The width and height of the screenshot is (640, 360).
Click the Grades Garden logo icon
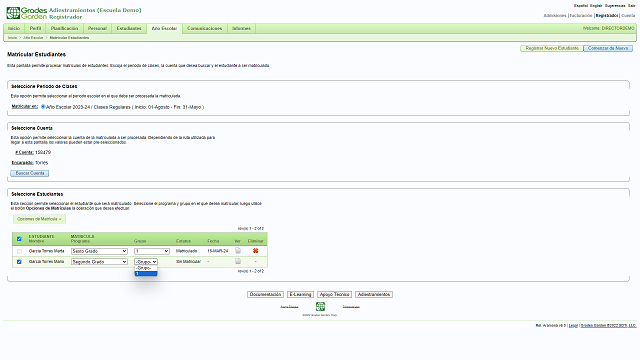[x=13, y=13]
